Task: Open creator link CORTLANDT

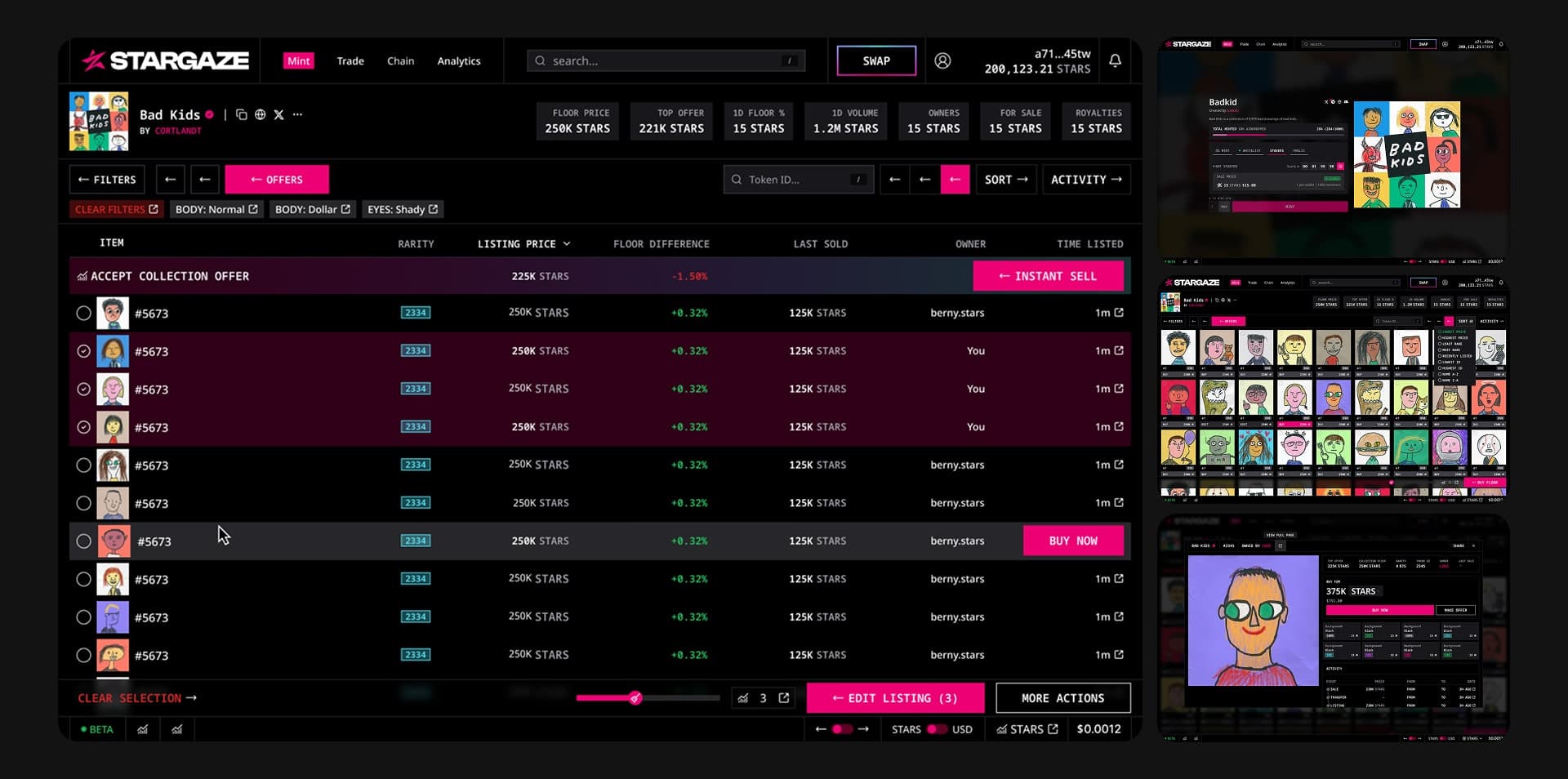Action: click(x=178, y=131)
